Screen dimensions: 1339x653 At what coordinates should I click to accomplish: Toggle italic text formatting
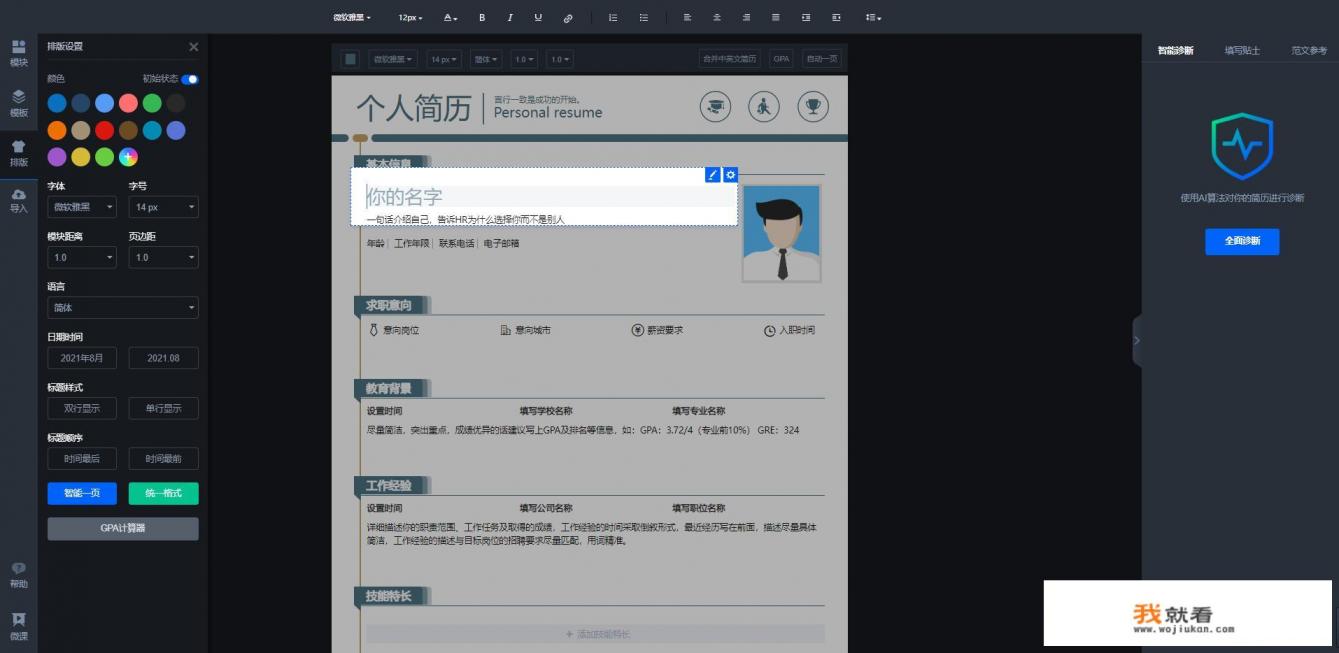coord(510,18)
